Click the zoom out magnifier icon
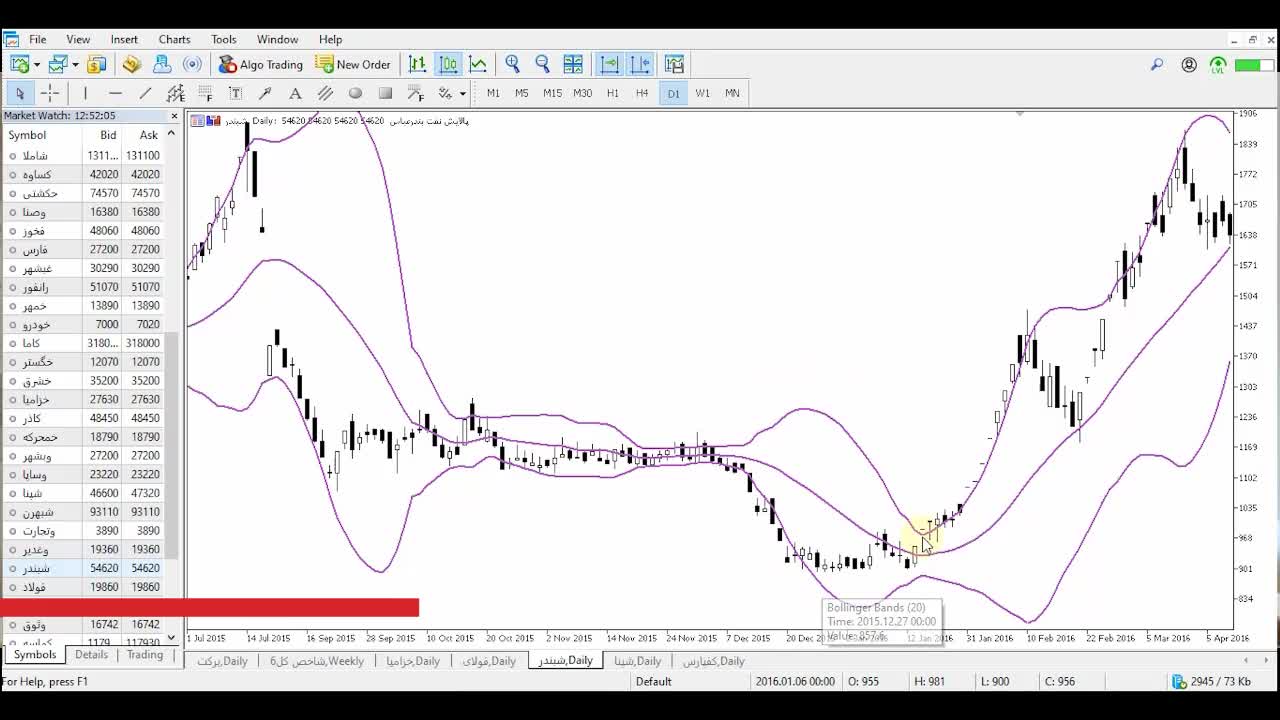 [542, 64]
